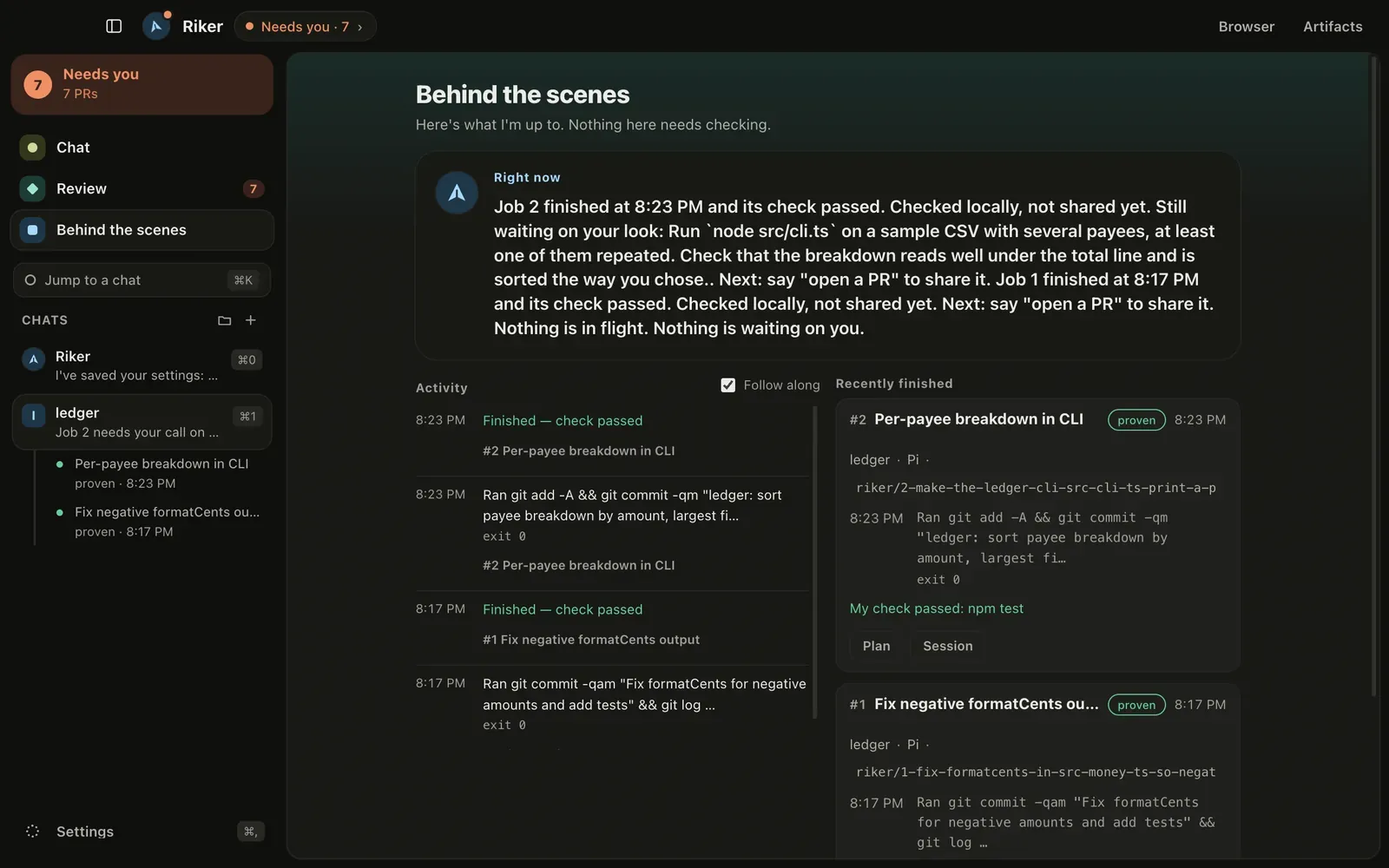This screenshot has height=868, width=1389.
Task: Open the Needs you 7 PRs card
Action: pos(142,84)
